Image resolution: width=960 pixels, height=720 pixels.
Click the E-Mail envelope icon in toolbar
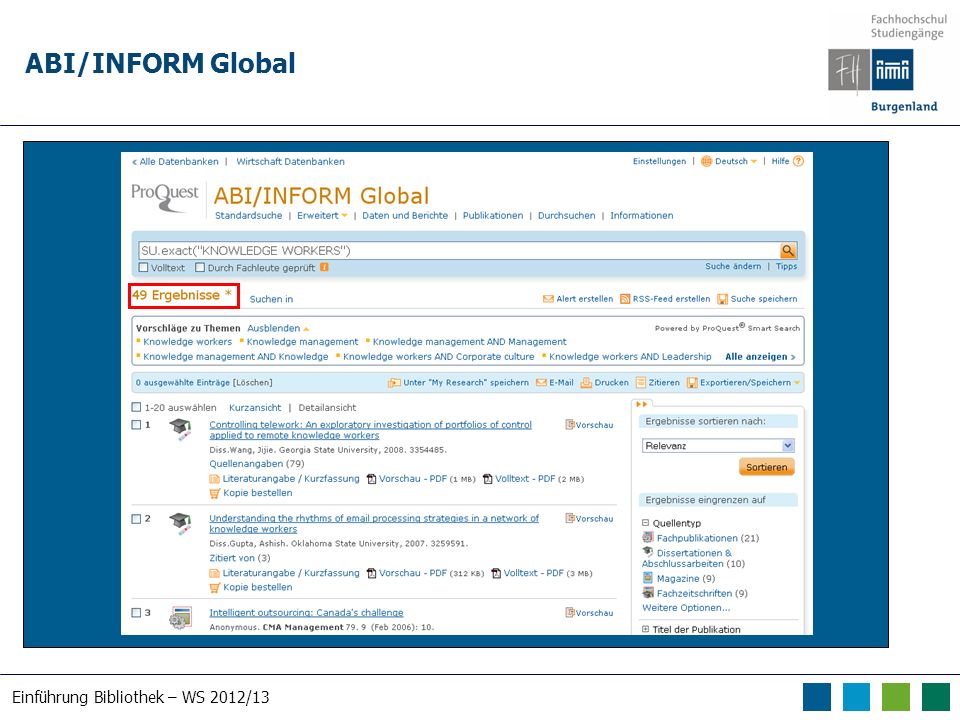click(x=541, y=383)
